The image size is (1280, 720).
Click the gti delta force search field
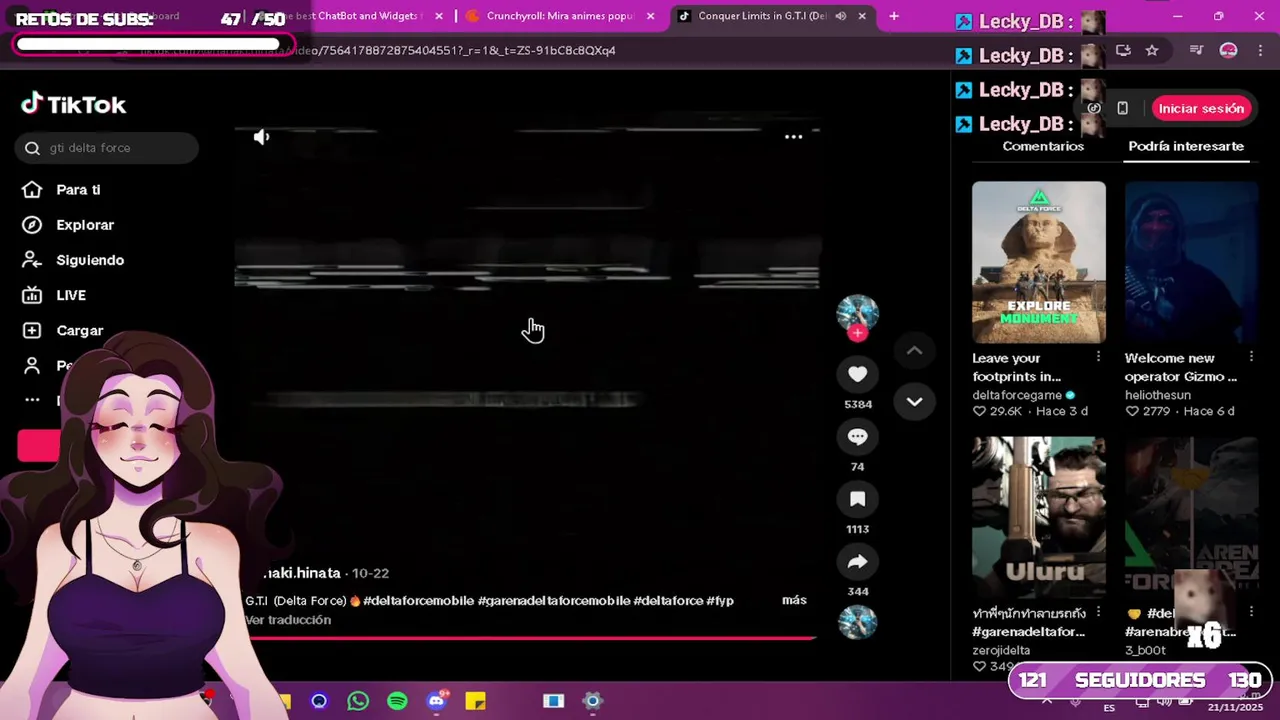click(x=107, y=148)
